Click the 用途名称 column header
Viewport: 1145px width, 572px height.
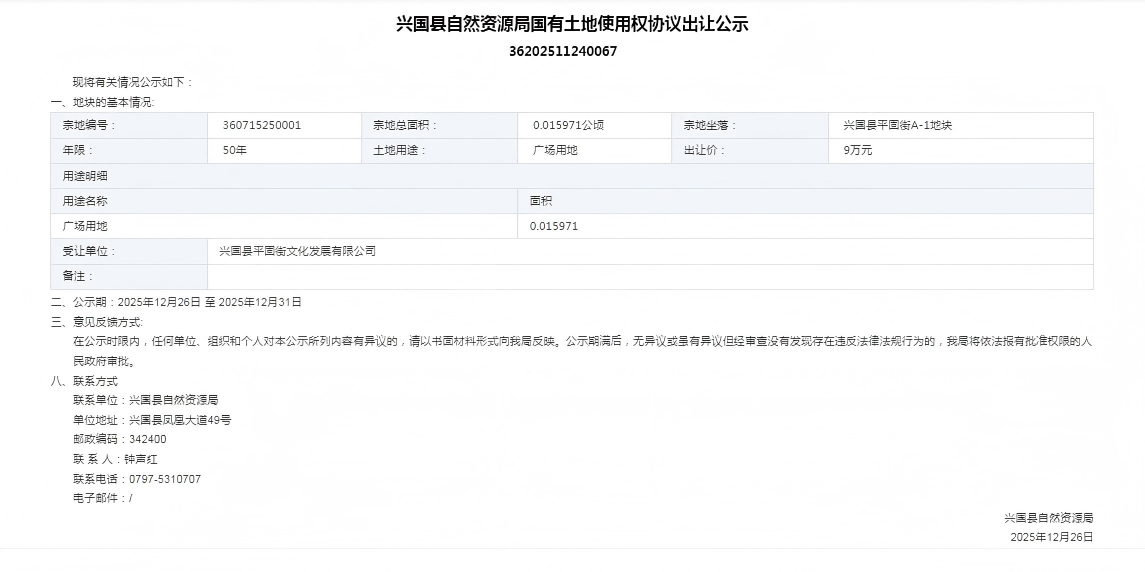click(85, 201)
